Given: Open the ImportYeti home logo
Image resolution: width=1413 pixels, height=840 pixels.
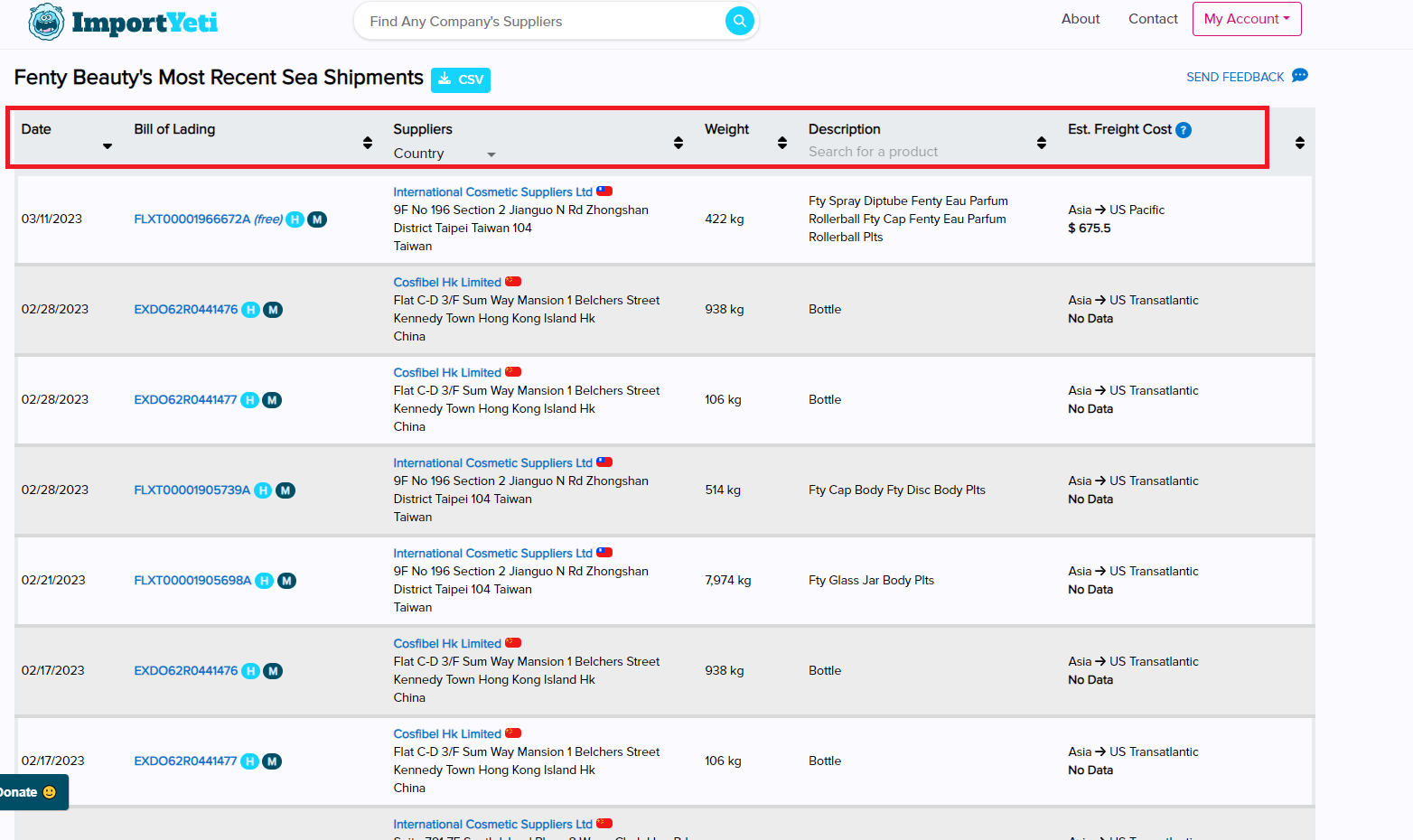Looking at the screenshot, I should pyautogui.click(x=123, y=22).
